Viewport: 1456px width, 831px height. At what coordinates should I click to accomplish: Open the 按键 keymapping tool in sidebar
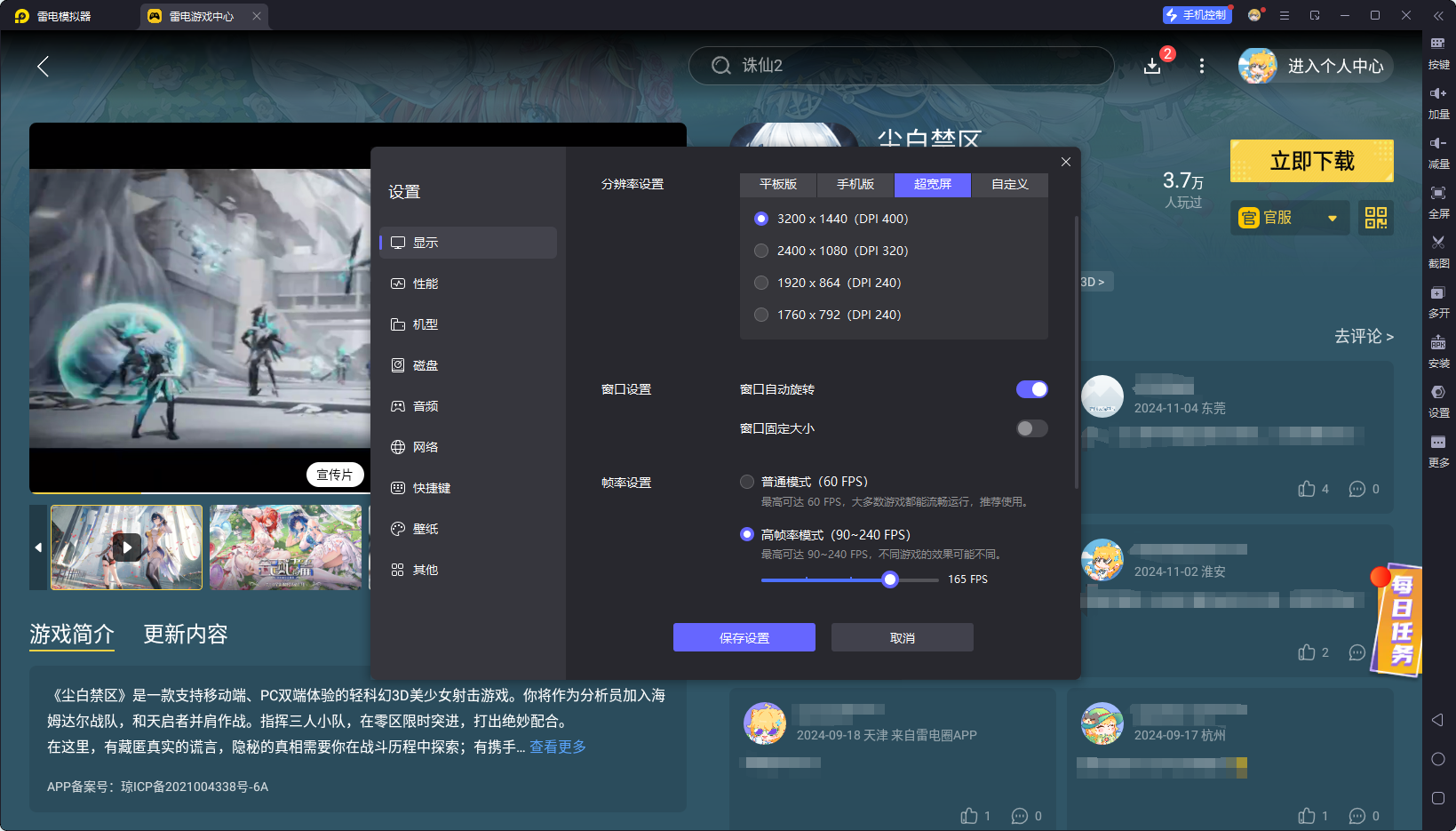[x=1438, y=52]
